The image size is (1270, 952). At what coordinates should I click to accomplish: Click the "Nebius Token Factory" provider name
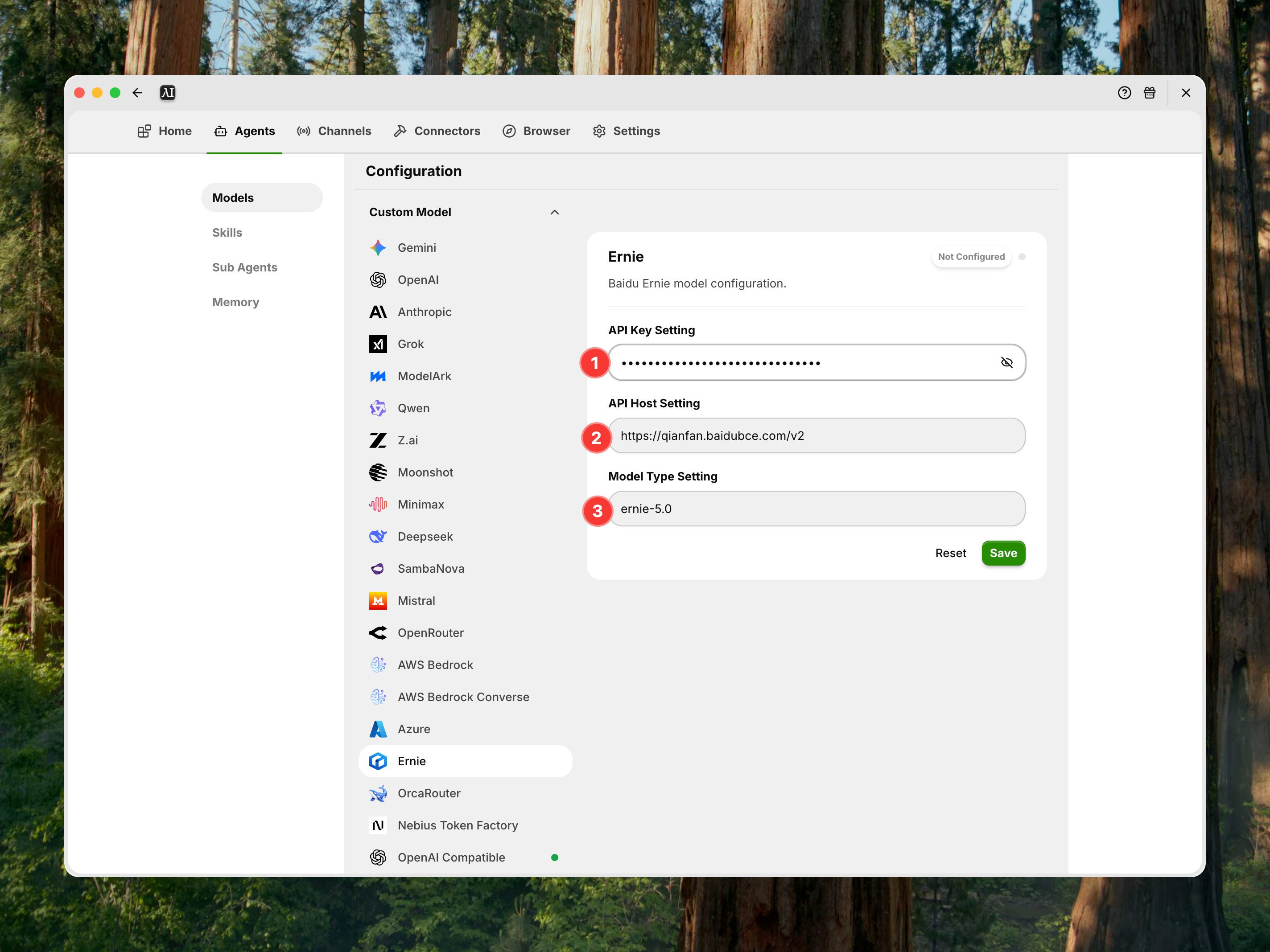458,826
